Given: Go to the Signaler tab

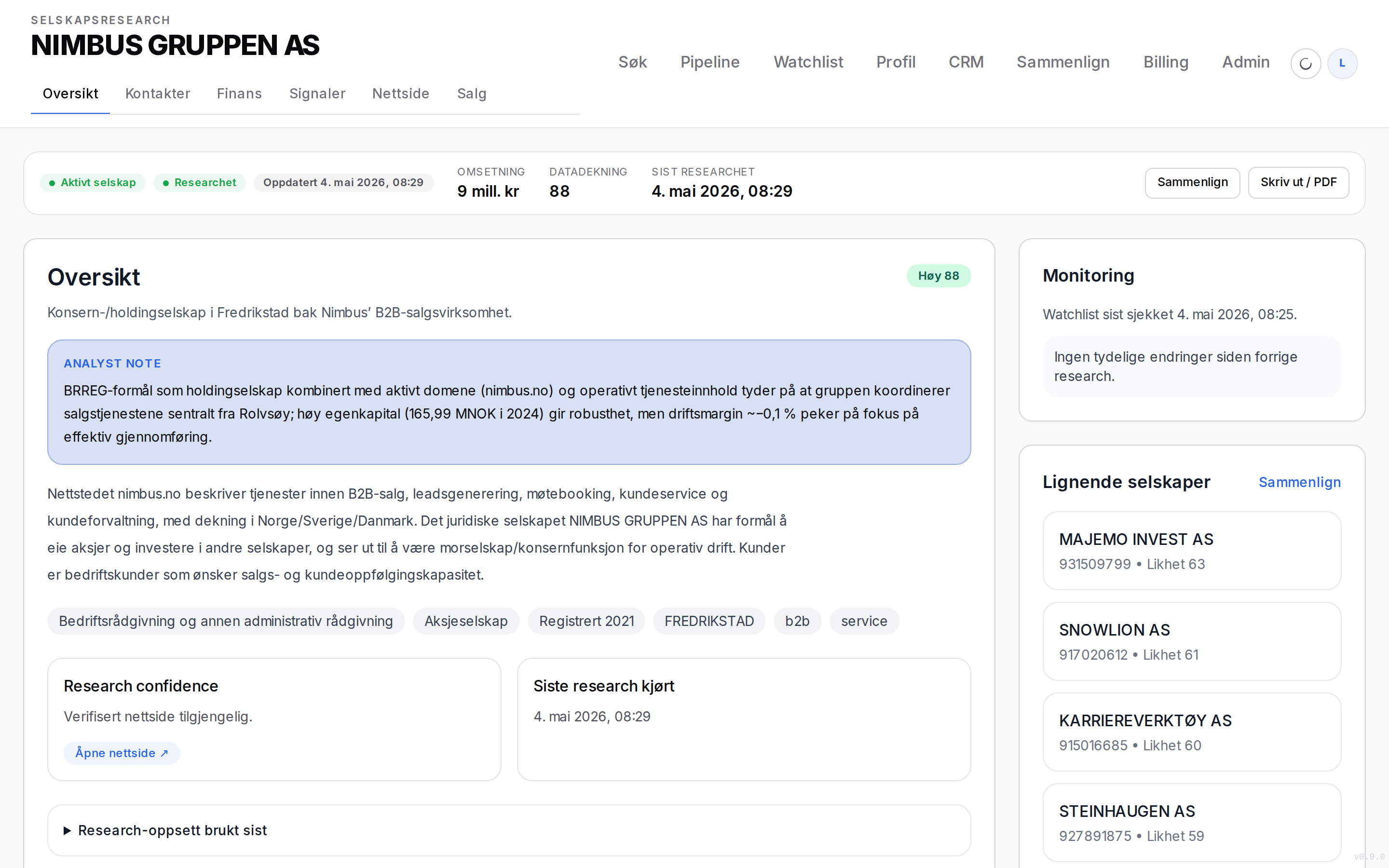Looking at the screenshot, I should 317,94.
